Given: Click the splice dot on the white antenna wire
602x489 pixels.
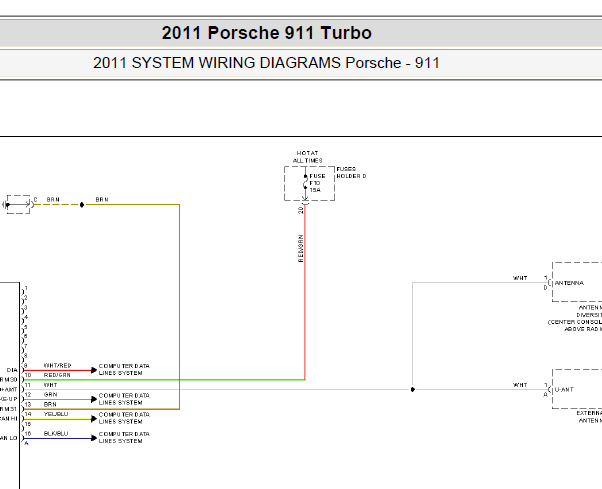Looking at the screenshot, I should (413, 390).
